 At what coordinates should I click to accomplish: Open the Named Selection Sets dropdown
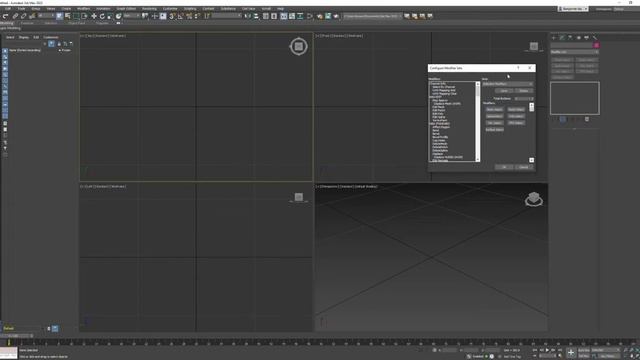point(227,16)
